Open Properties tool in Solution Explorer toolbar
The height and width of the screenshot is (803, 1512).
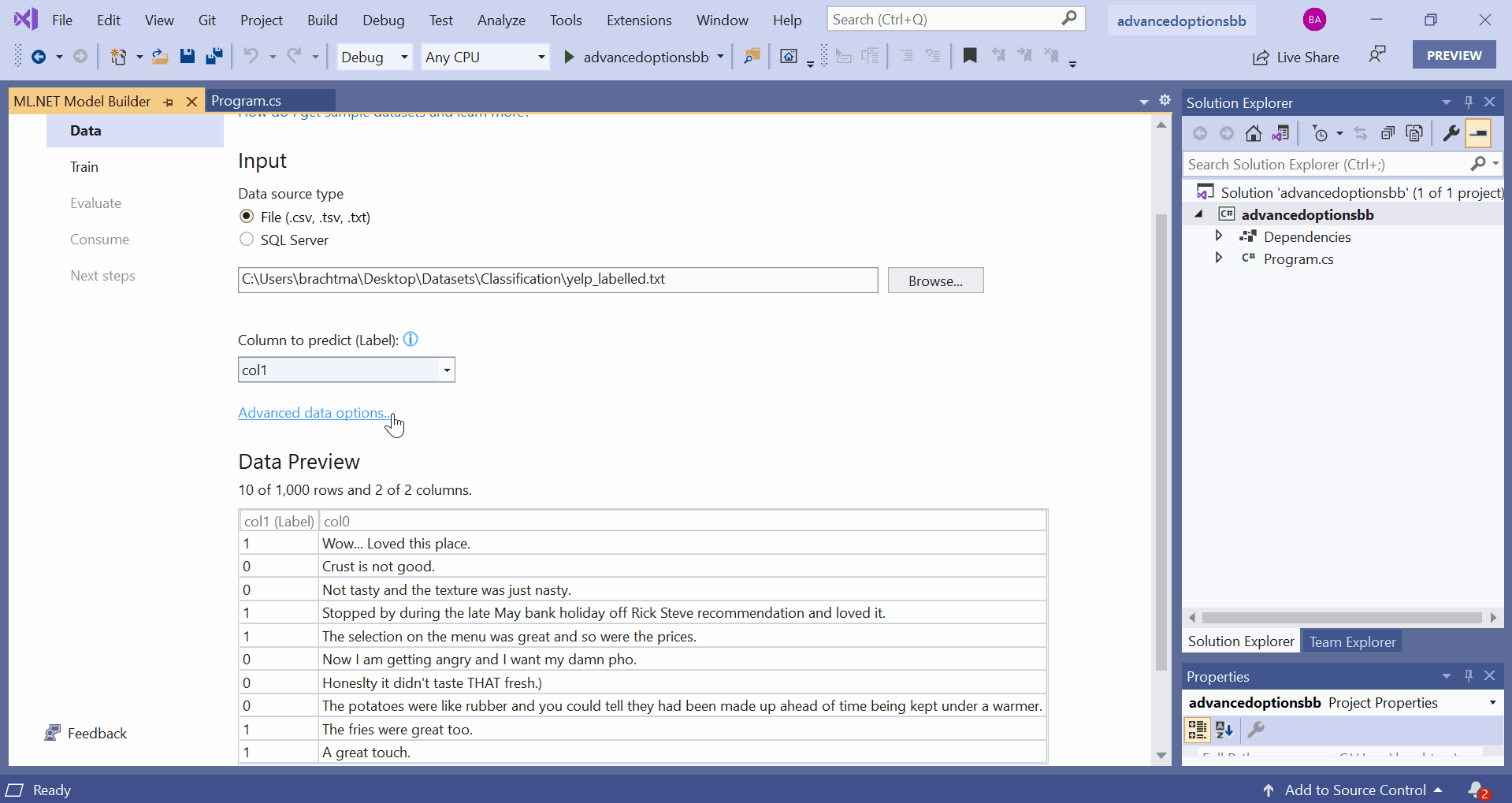[1451, 133]
